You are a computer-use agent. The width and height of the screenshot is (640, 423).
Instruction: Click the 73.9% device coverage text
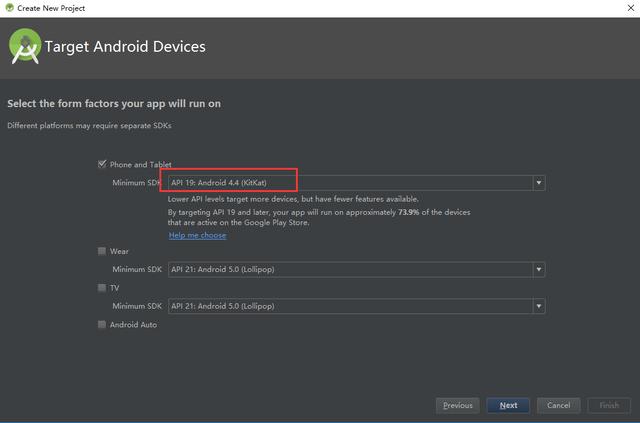tap(409, 212)
